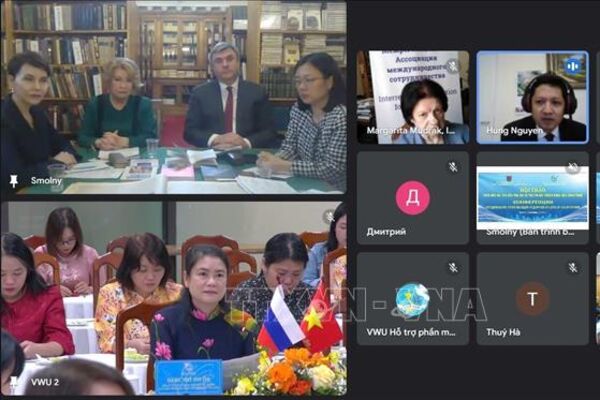Viewport: 600px width, 400px height.
Task: Select the Smolny main video feed
Action: [x=173, y=97]
